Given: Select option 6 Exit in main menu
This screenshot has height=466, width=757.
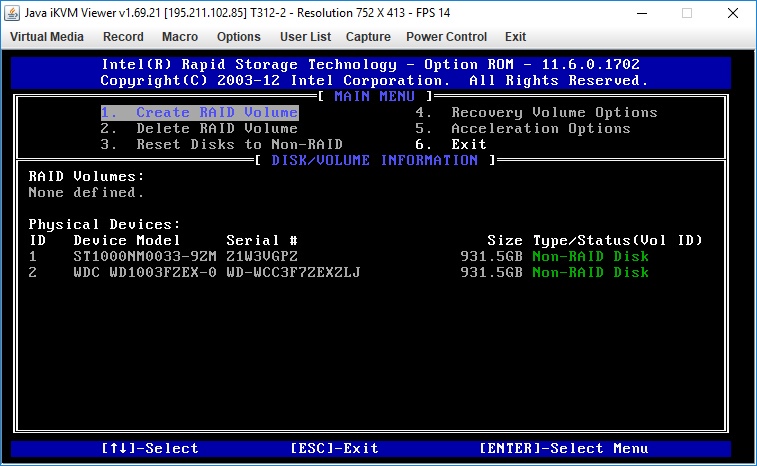Looking at the screenshot, I should 451,144.
